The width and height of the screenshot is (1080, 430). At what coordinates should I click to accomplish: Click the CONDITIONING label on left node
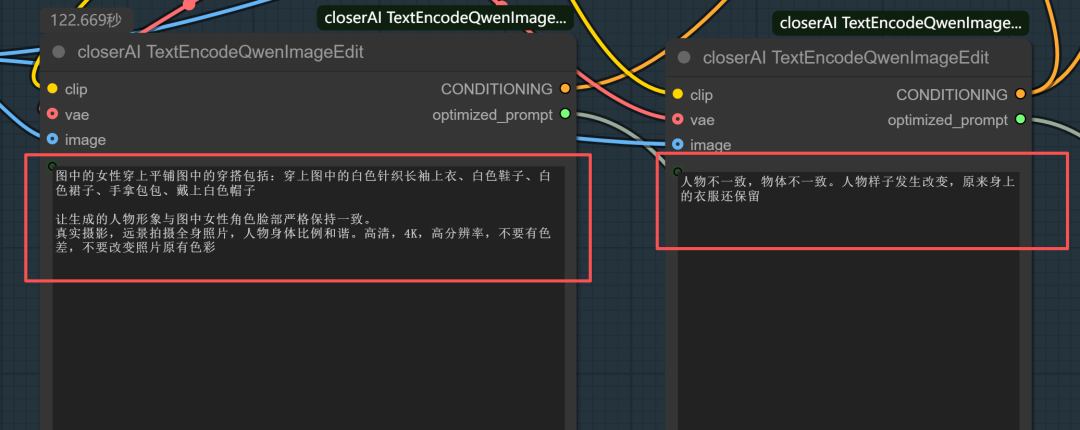[x=497, y=89]
